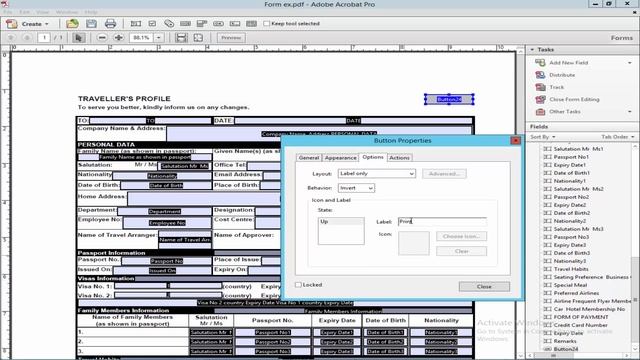The image size is (640, 360).
Task: Click the Close Form Editing icon
Action: [x=540, y=99]
